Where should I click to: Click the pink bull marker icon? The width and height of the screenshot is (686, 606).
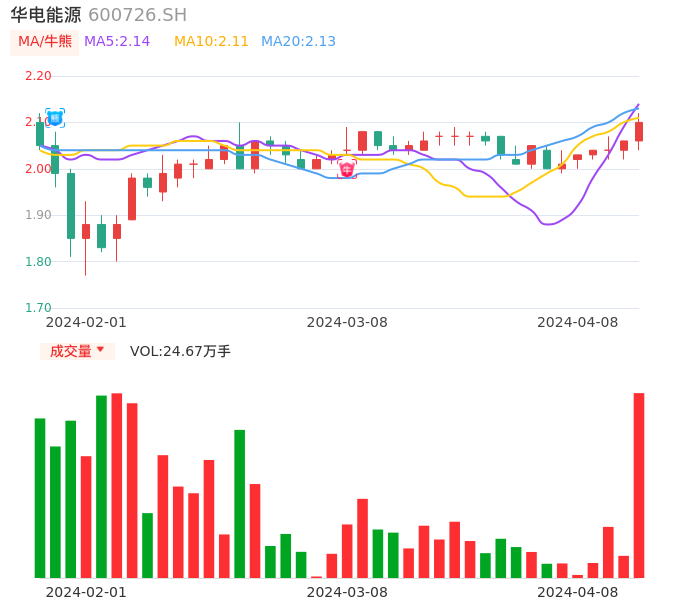click(x=347, y=170)
